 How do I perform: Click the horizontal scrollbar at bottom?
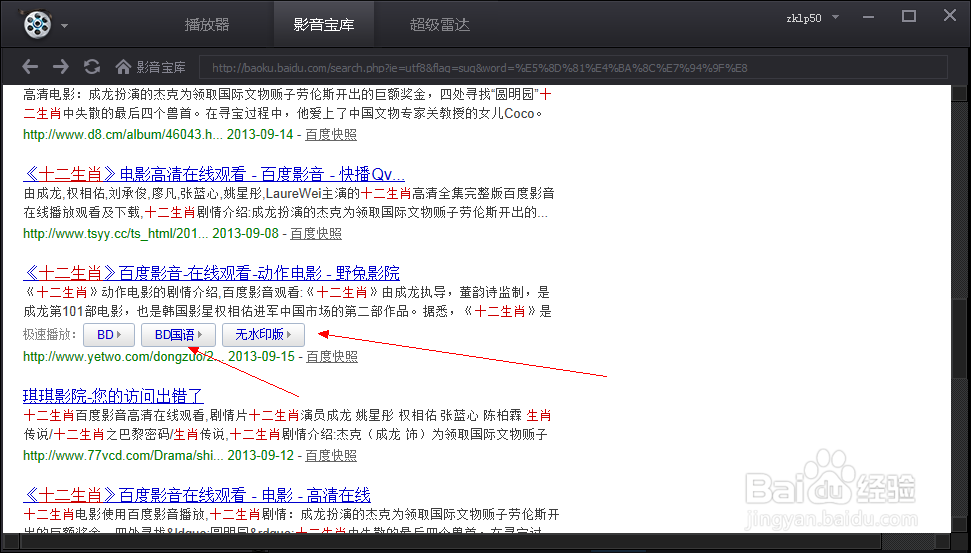477,543
